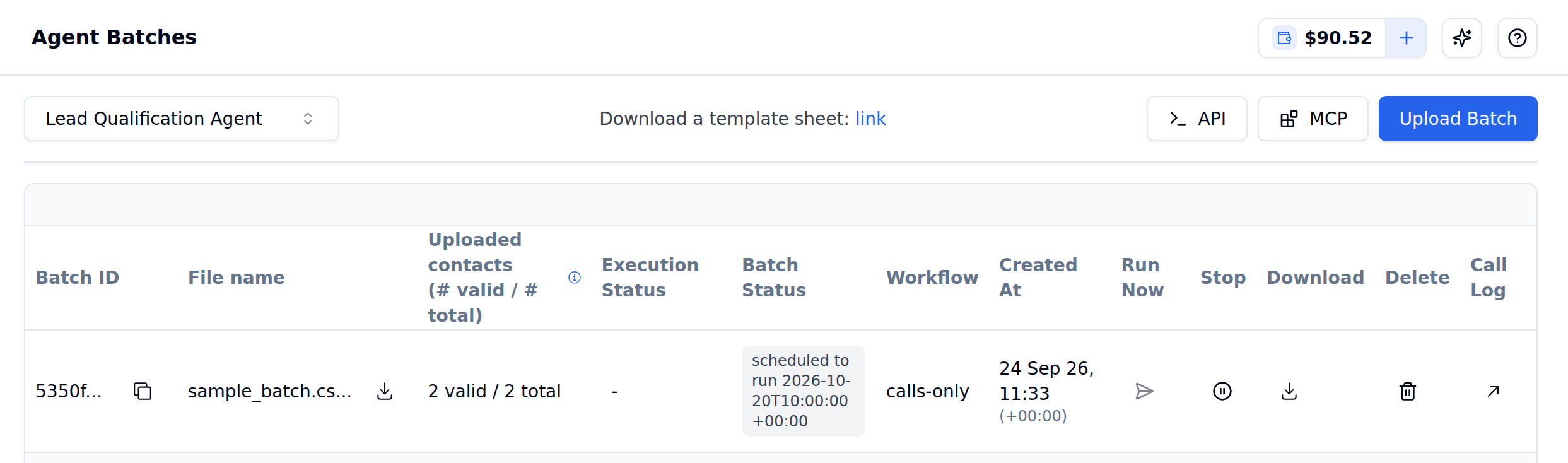Click the '24 Sep 26, 11:33' created date
Screen dimensions: 1568x463
pyautogui.click(x=1046, y=380)
